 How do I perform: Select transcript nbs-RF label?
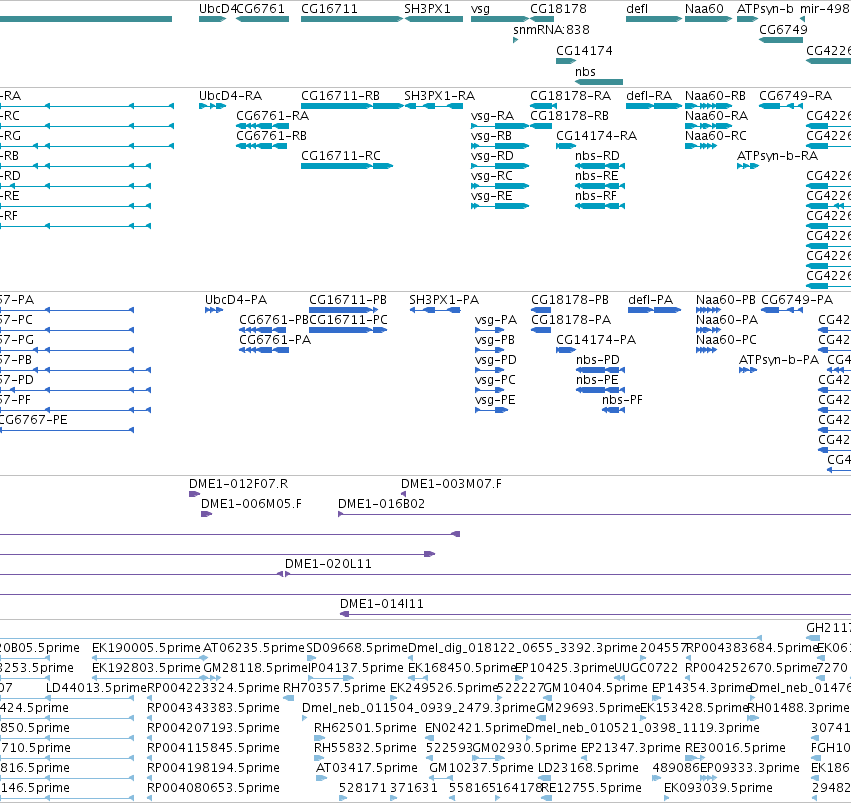pos(596,196)
